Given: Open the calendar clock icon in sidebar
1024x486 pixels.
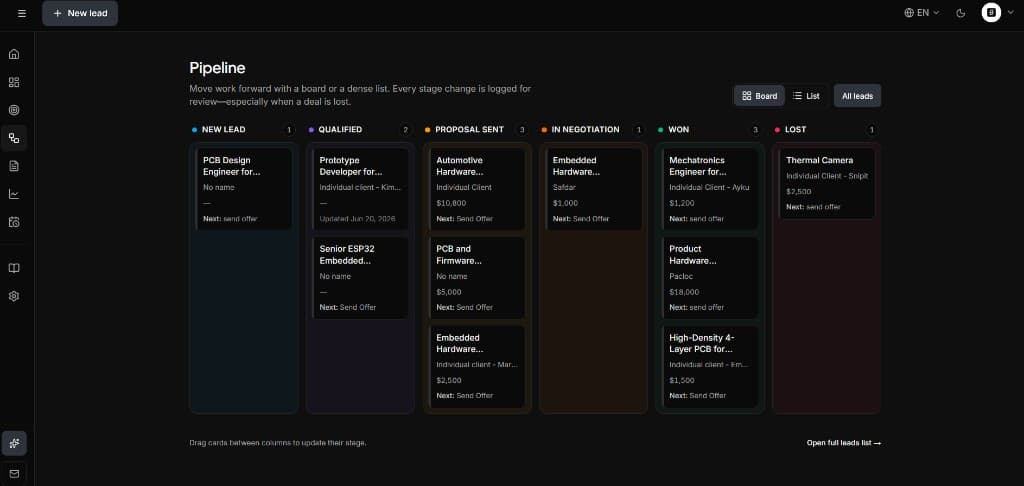Looking at the screenshot, I should pos(14,222).
